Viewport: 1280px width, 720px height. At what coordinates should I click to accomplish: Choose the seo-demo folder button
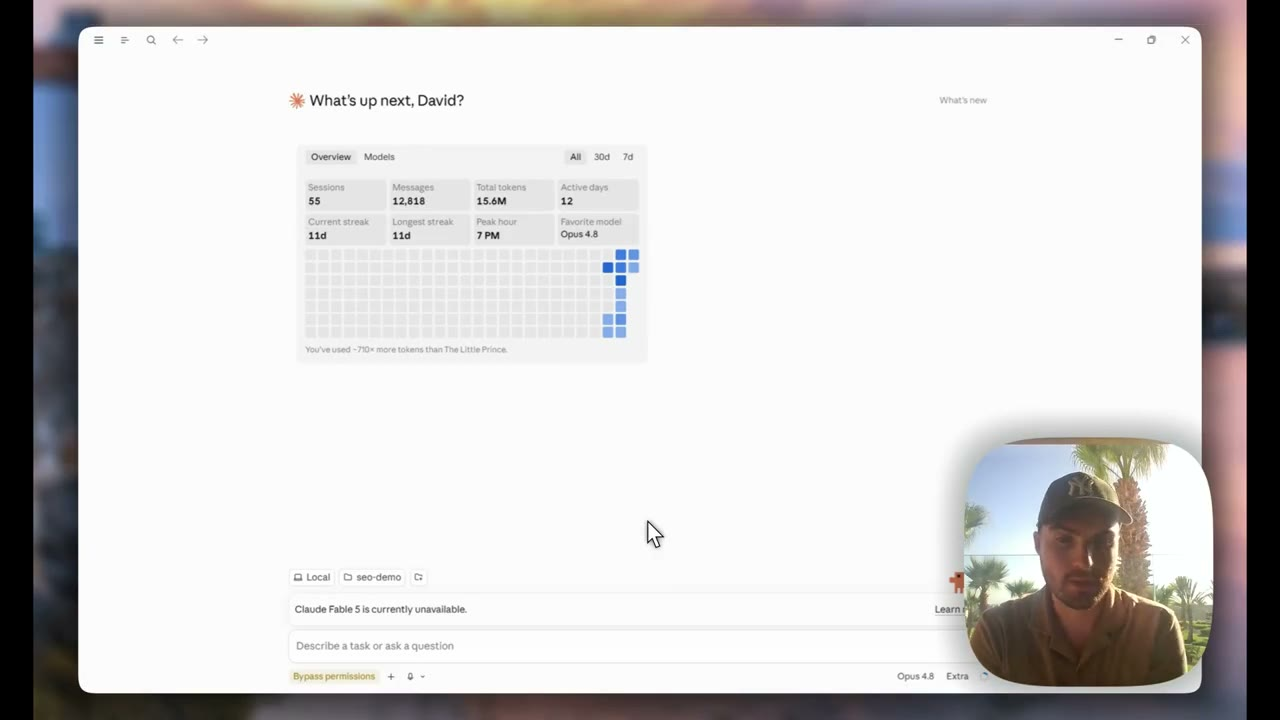point(372,577)
